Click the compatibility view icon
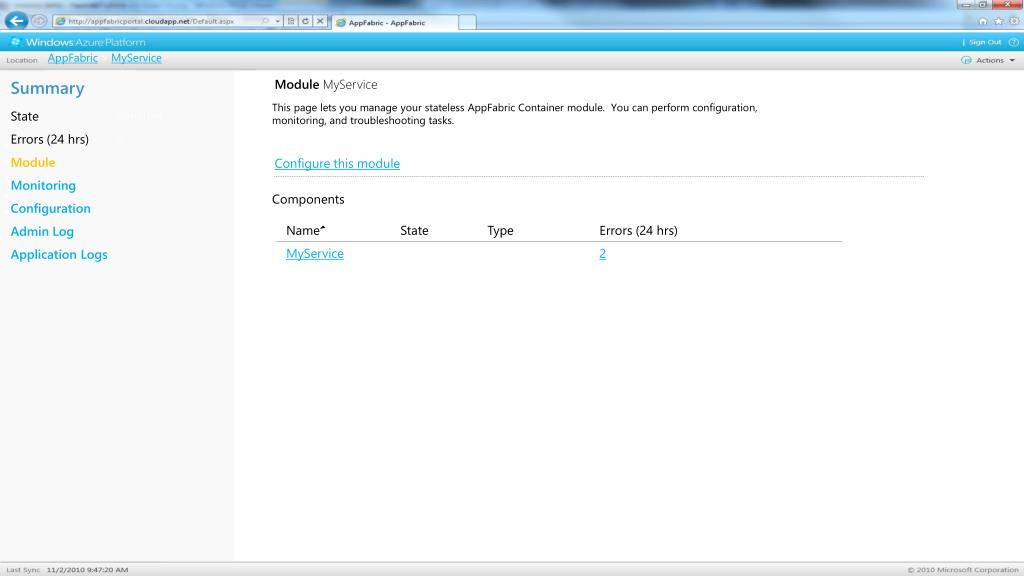Image resolution: width=1024 pixels, height=576 pixels. (291, 21)
